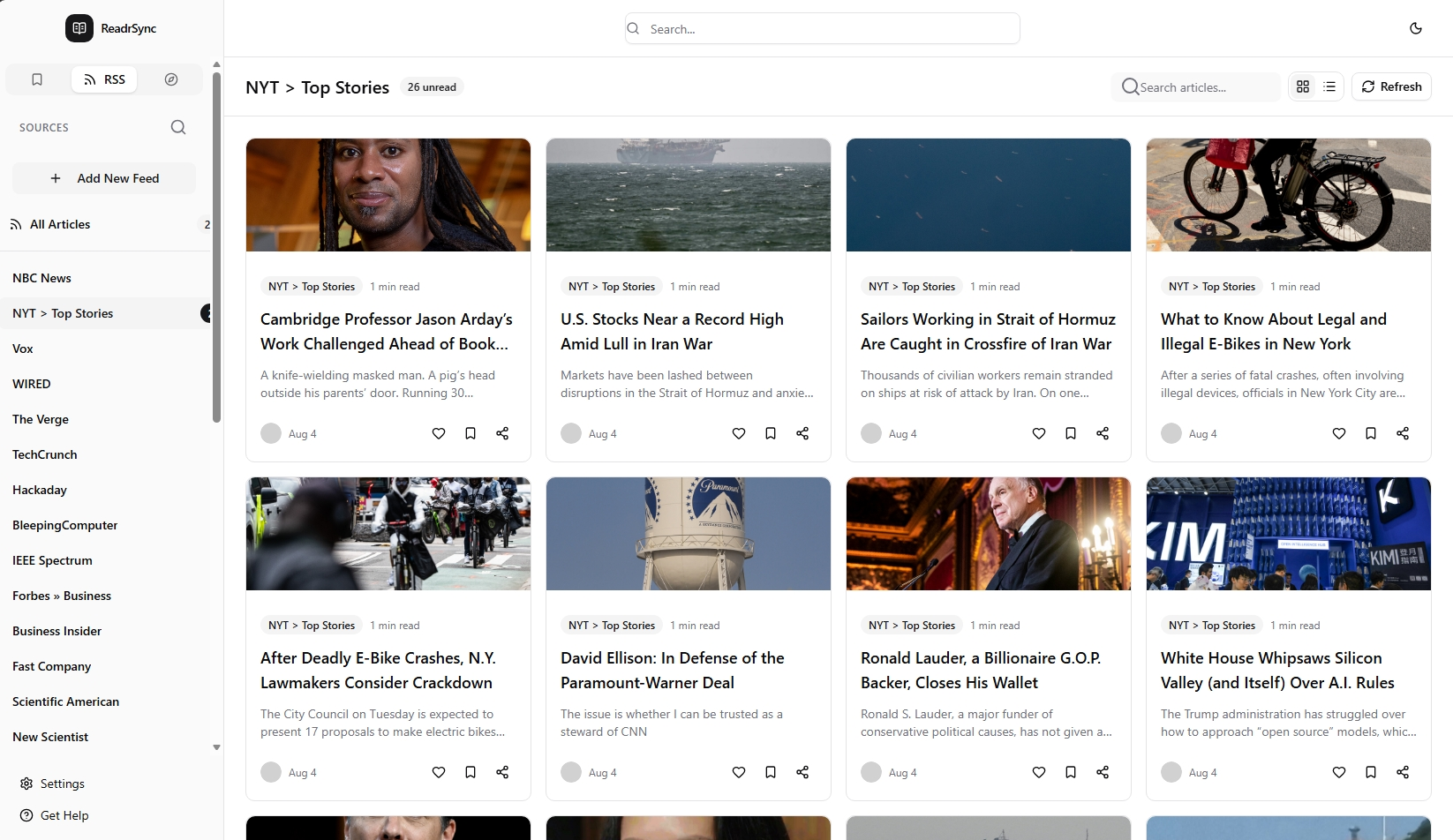Search sources magnifier icon

[x=178, y=127]
